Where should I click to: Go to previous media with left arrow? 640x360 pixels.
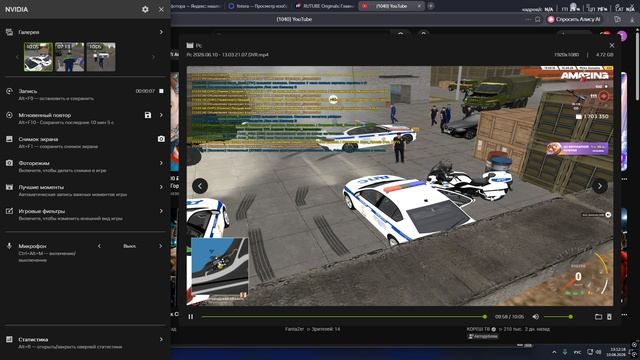click(200, 186)
